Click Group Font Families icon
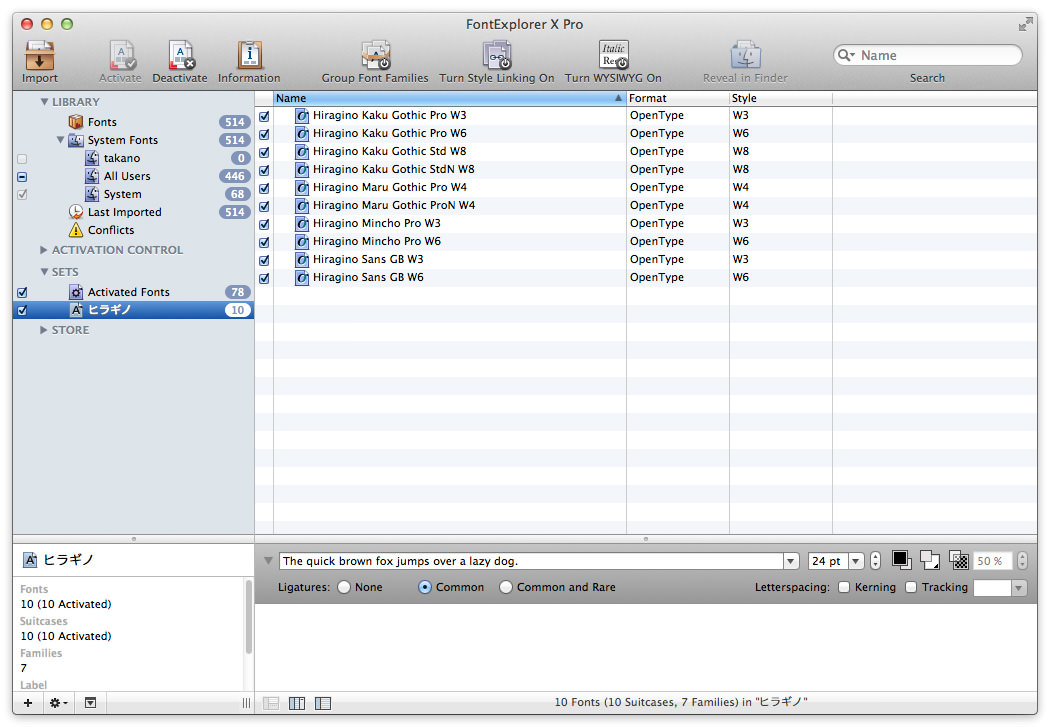 (376, 56)
